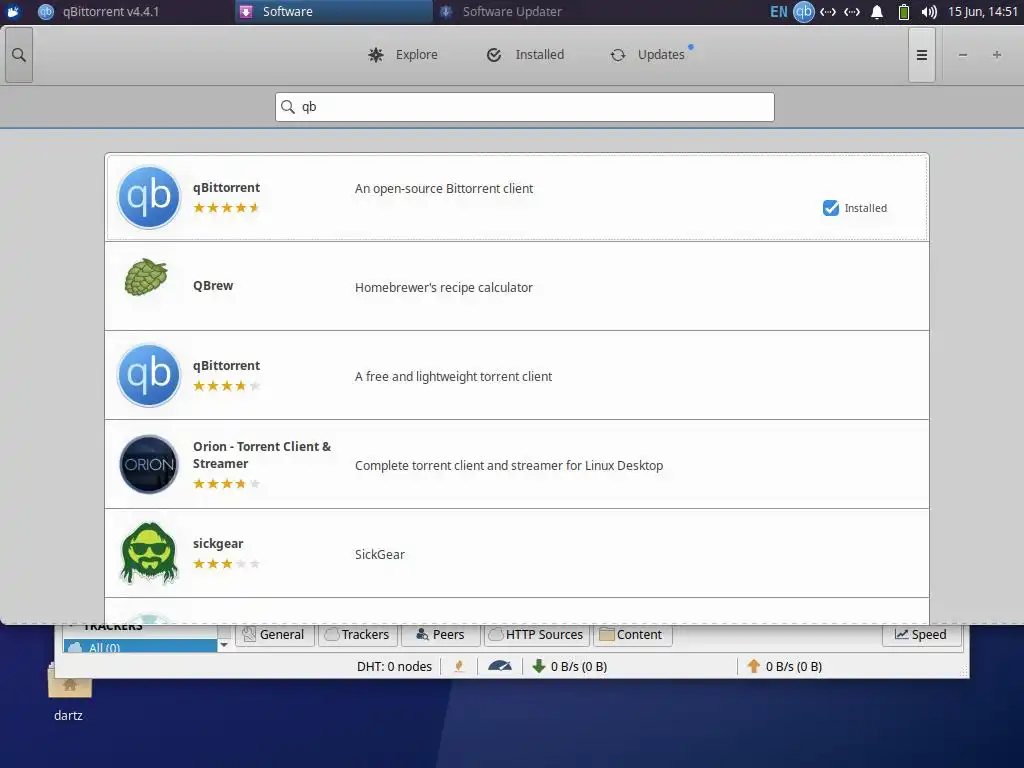Open the hamburger menu in Software window
1024x768 pixels.
(921, 55)
